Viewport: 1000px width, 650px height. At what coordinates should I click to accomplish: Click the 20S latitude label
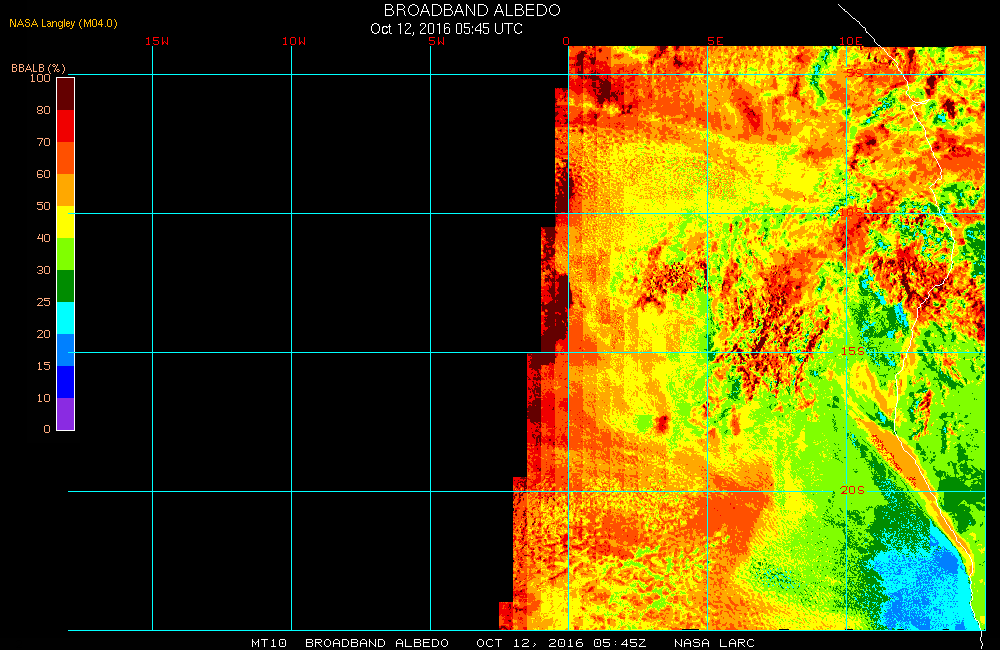(x=853, y=490)
